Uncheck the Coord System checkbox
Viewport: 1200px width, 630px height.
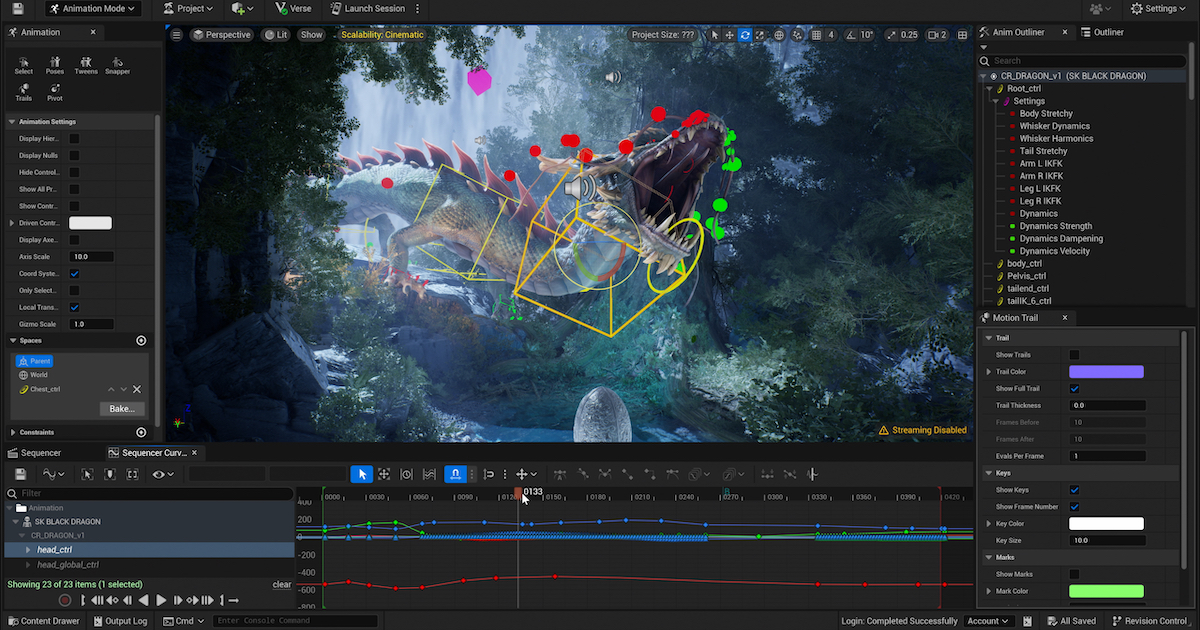pos(74,274)
